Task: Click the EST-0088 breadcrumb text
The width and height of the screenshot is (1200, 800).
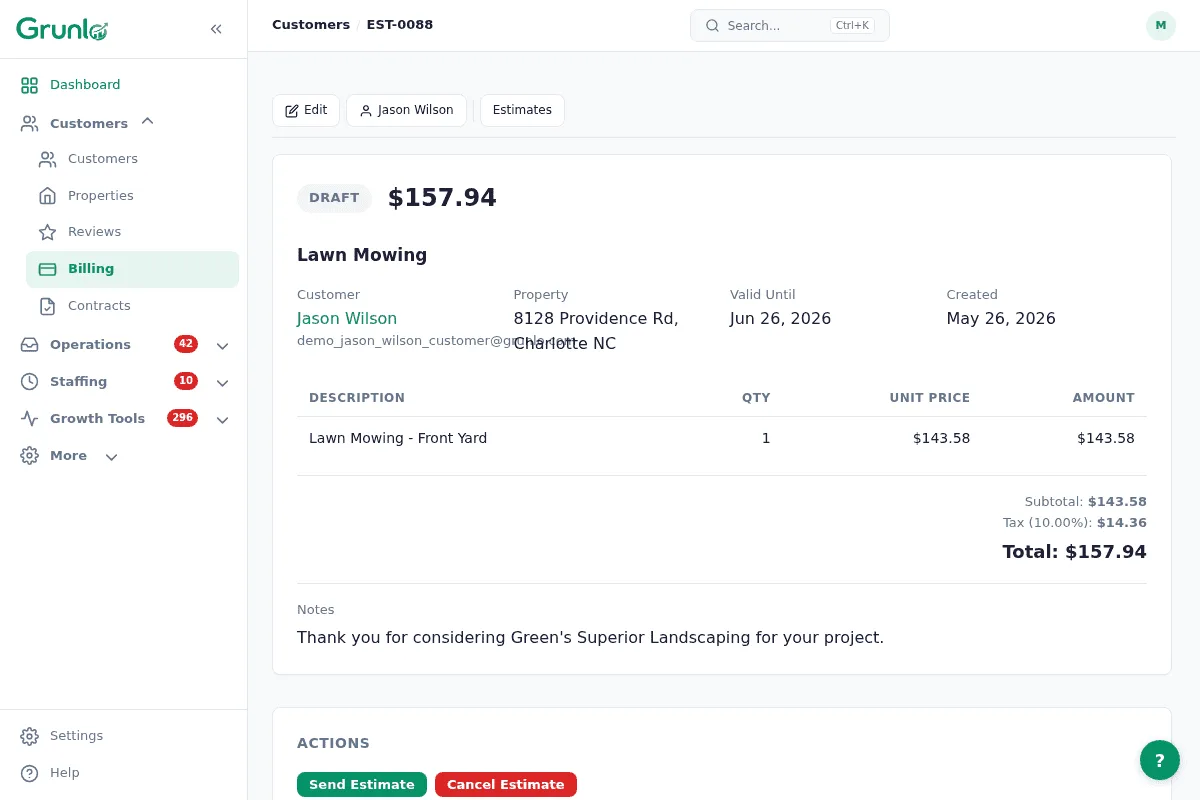Action: tap(400, 25)
